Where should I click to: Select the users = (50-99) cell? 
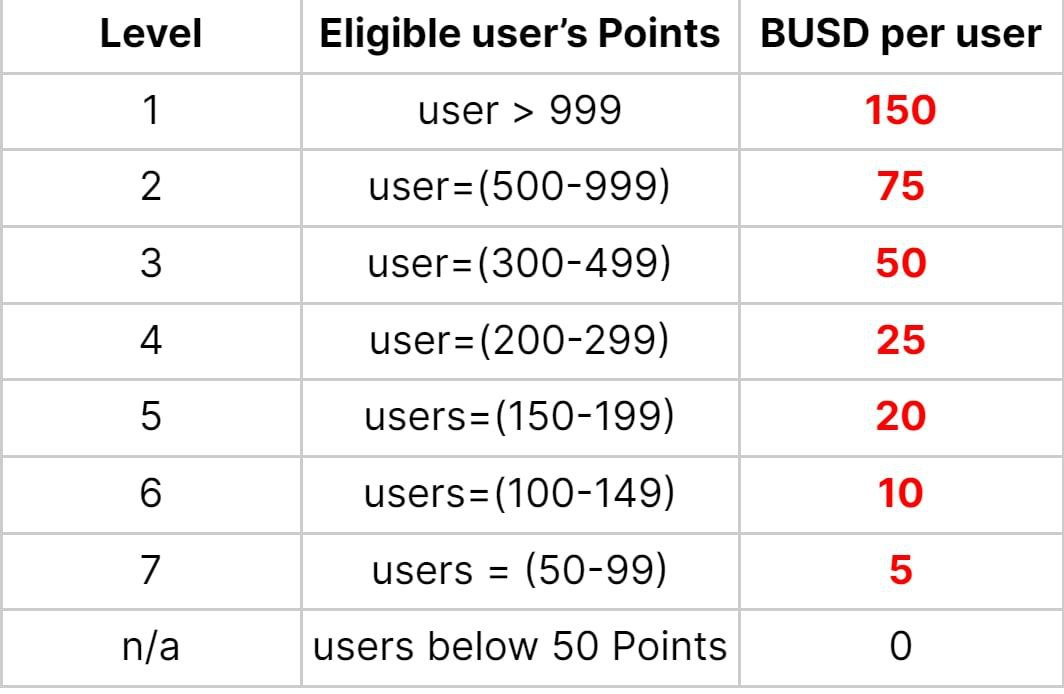pos(520,570)
